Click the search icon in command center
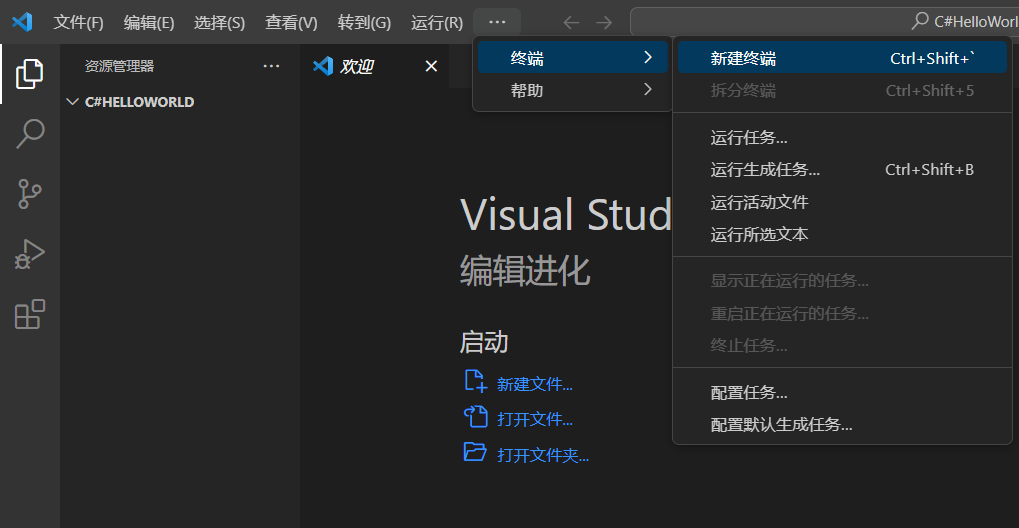Image resolution: width=1019 pixels, height=528 pixels. click(920, 21)
